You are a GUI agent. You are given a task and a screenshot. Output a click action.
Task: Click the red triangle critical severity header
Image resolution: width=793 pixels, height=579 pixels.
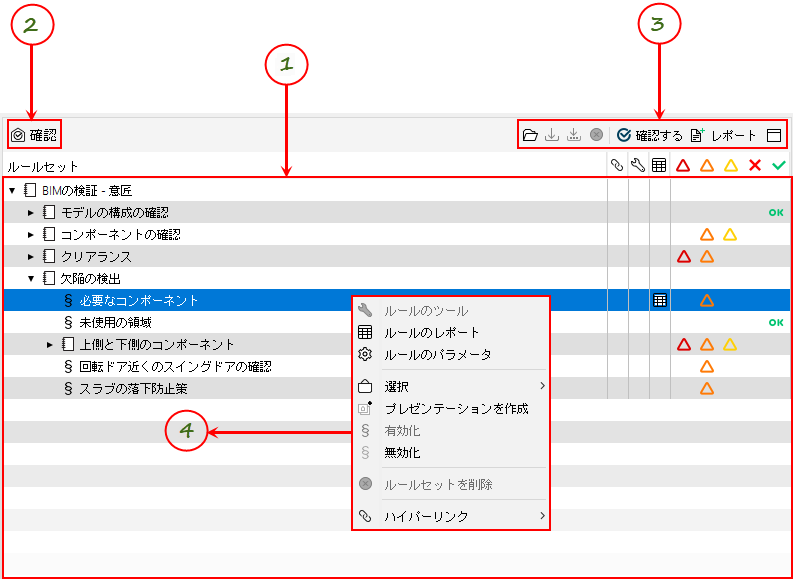tap(683, 165)
